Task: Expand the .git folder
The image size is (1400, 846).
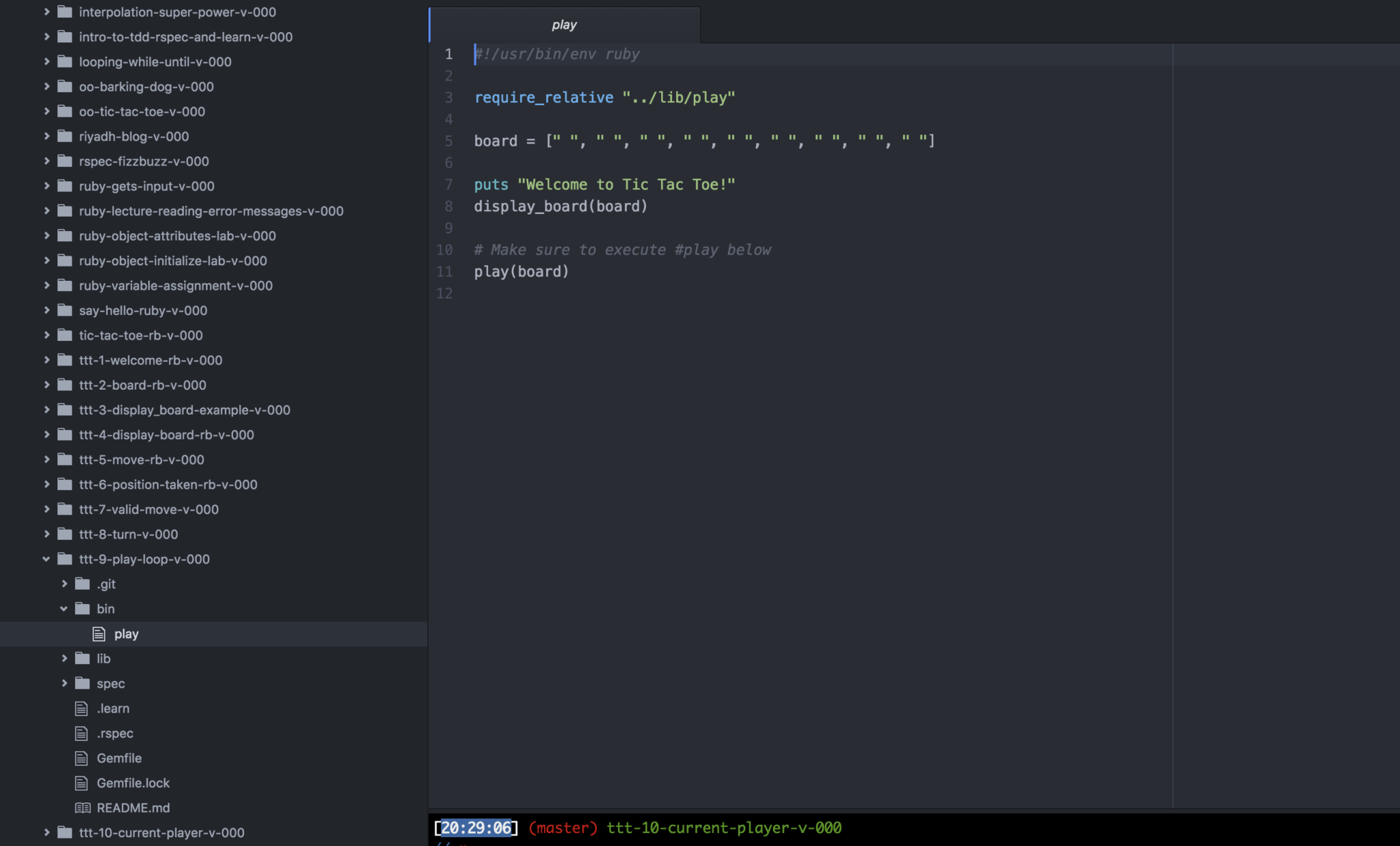Action: [x=64, y=584]
